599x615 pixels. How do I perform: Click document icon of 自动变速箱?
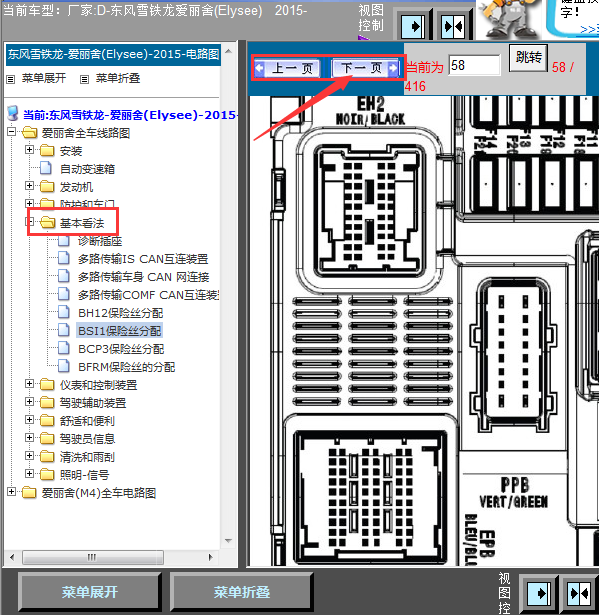coord(46,168)
